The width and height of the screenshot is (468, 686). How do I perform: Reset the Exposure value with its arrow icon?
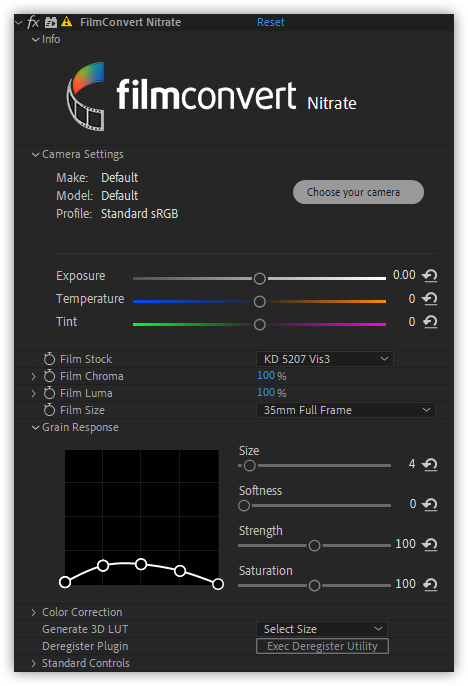pyautogui.click(x=430, y=275)
